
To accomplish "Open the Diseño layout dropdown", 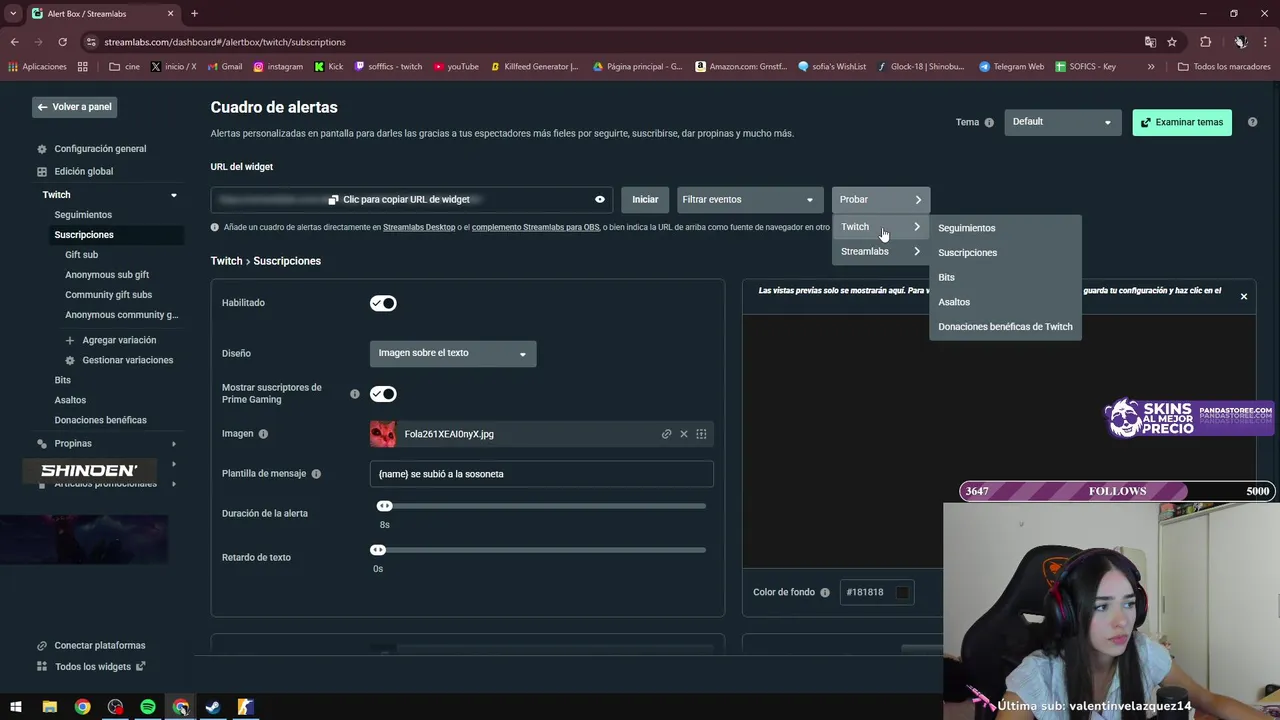I will tap(453, 353).
